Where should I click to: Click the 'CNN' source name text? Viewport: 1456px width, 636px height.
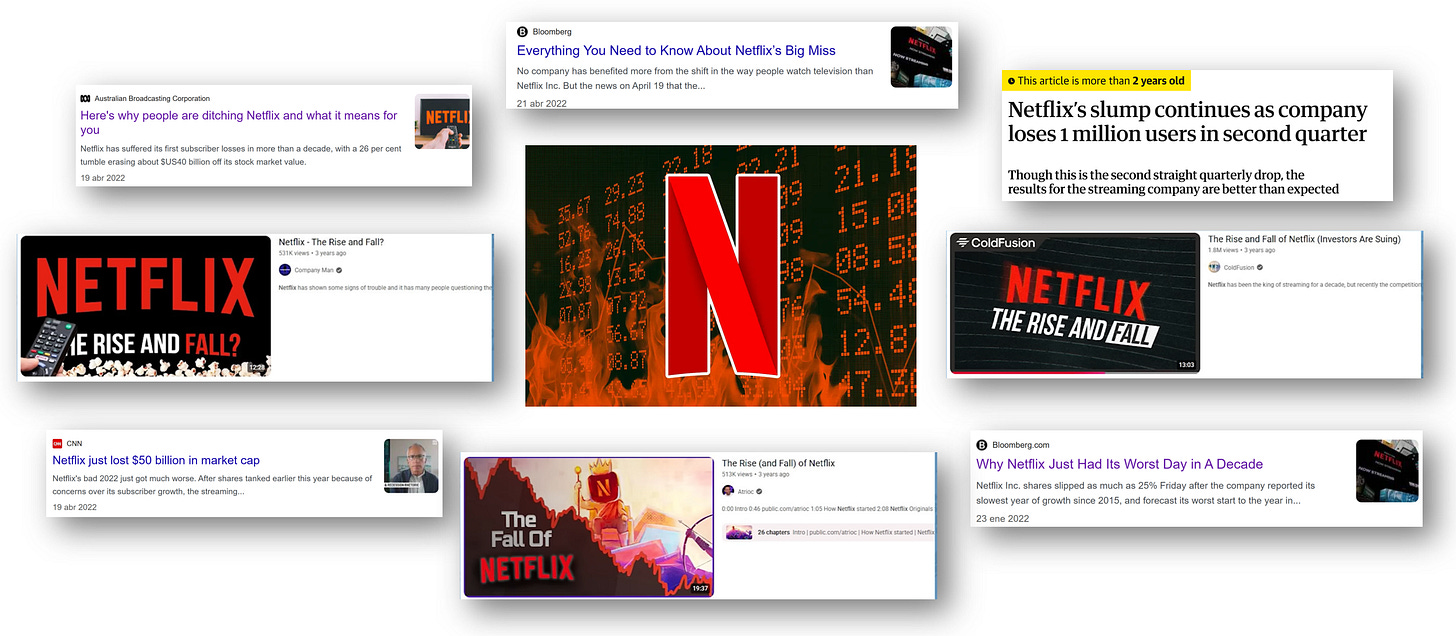point(75,443)
